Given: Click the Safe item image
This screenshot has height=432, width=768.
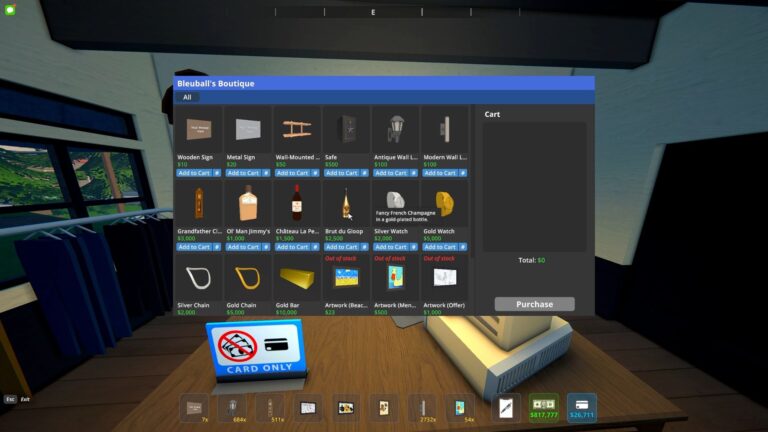Looking at the screenshot, I should click(x=346, y=129).
